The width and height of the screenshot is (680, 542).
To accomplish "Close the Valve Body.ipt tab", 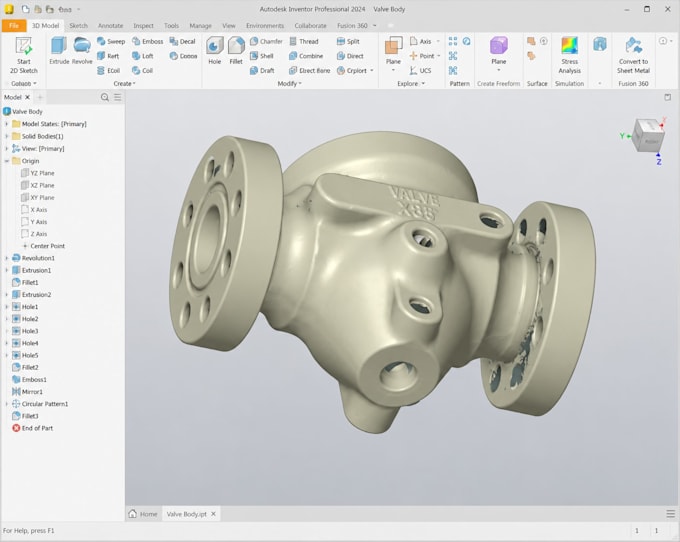I will click(x=213, y=514).
